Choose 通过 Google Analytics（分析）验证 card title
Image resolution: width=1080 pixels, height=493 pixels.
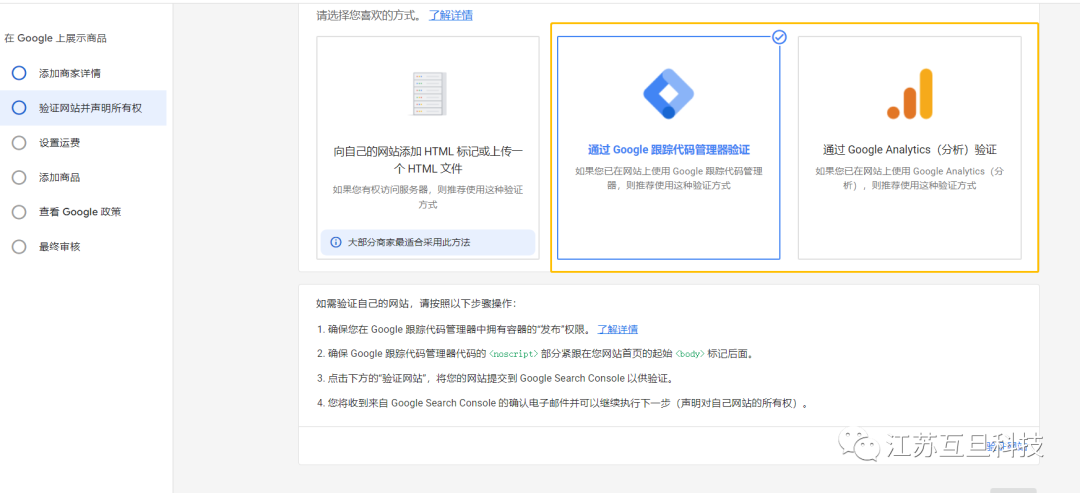(909, 150)
